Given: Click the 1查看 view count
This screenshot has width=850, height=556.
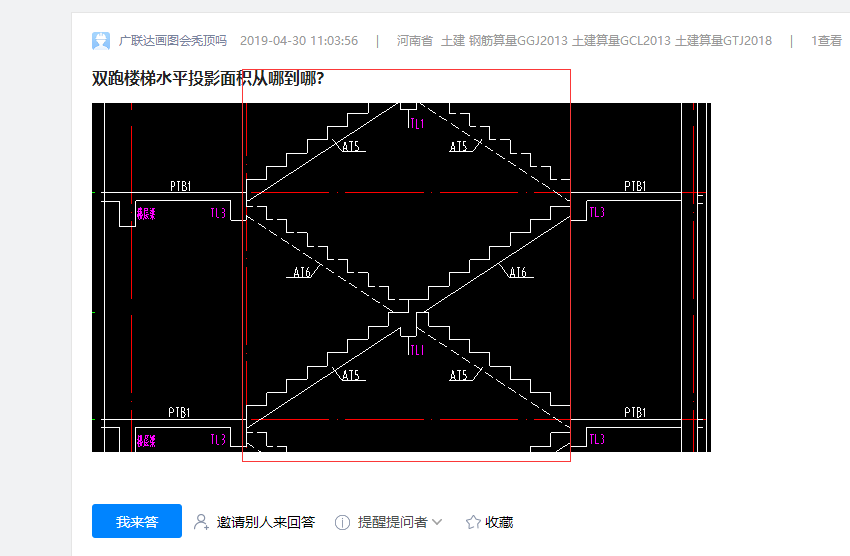Looking at the screenshot, I should tap(827, 41).
